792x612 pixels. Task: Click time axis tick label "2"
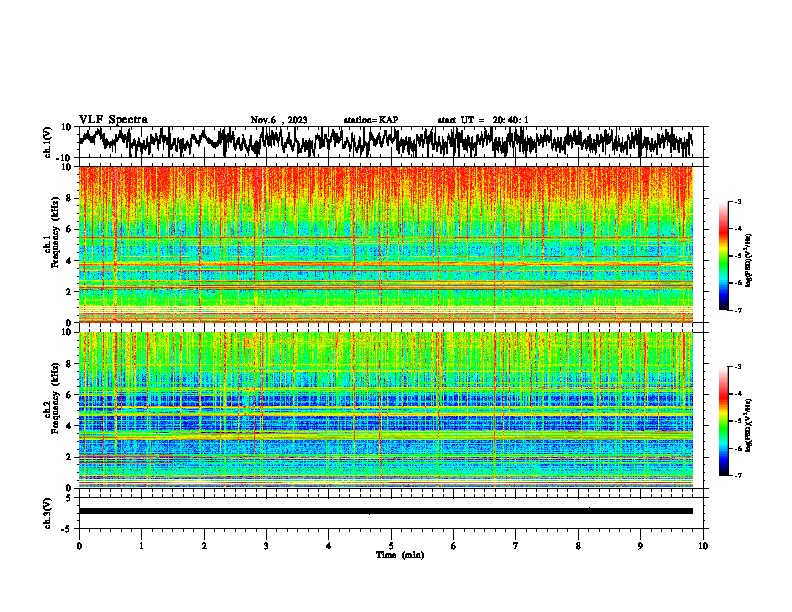[x=204, y=546]
